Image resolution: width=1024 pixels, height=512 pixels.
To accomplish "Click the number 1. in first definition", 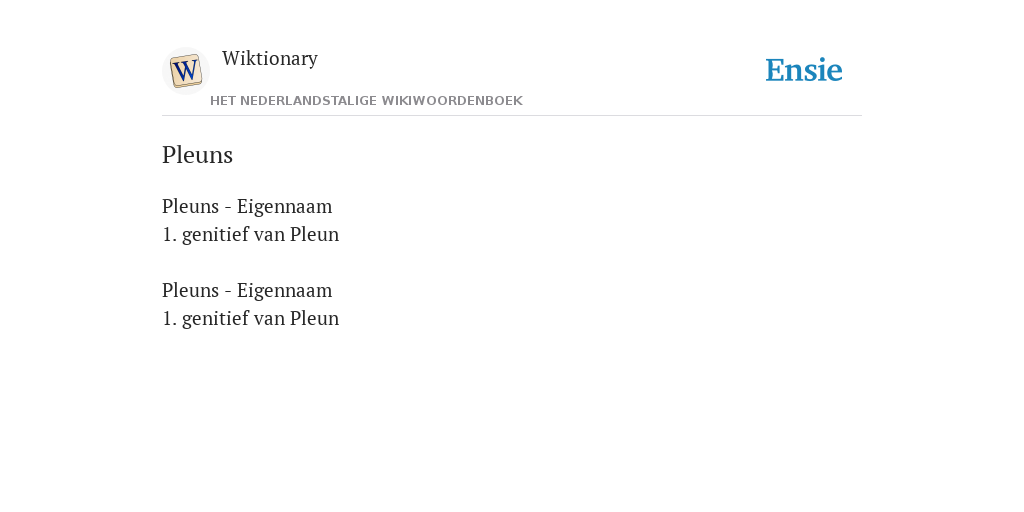I will click(x=170, y=234).
